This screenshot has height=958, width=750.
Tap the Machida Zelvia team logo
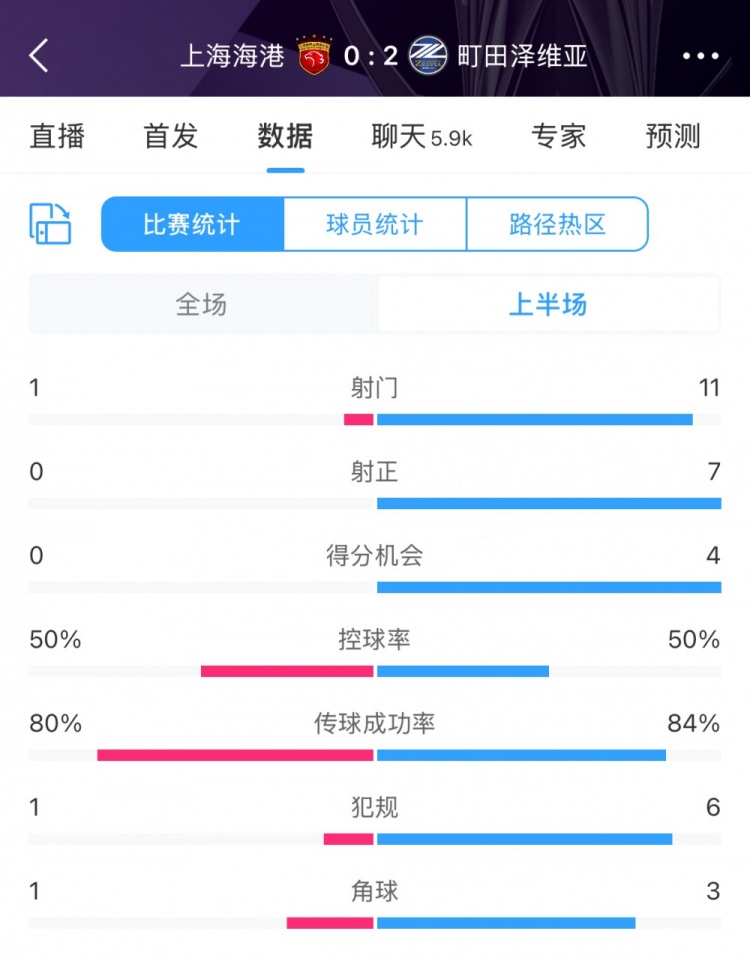pyautogui.click(x=428, y=55)
